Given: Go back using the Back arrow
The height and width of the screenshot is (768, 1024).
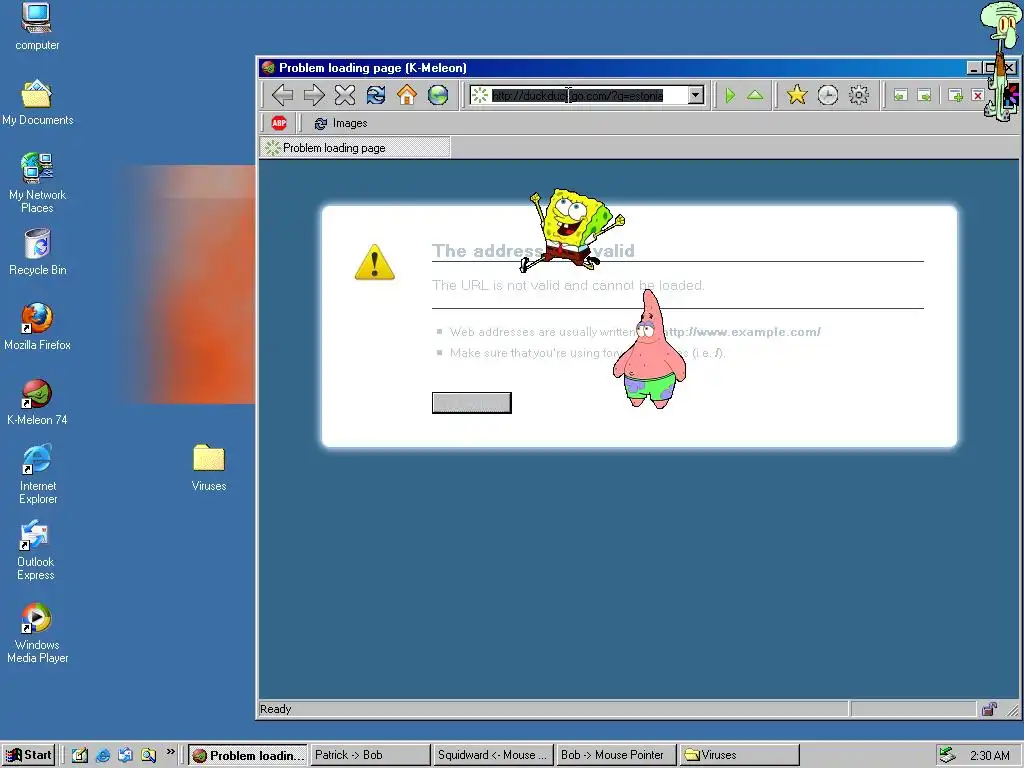Looking at the screenshot, I should (x=282, y=95).
